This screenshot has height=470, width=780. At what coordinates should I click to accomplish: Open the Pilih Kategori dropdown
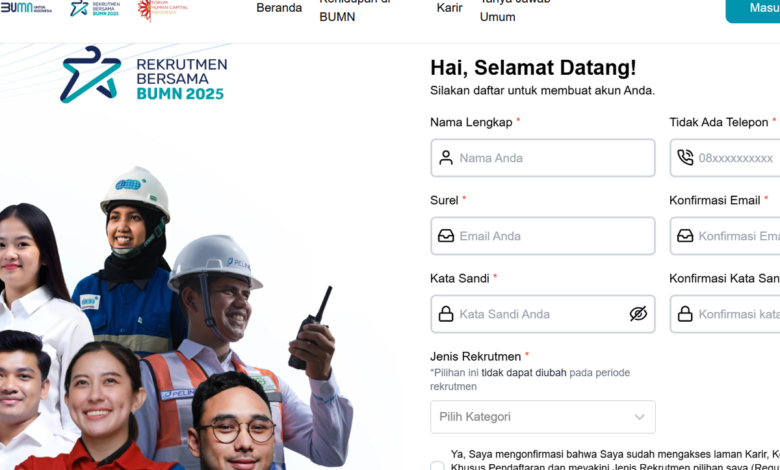coord(542,417)
